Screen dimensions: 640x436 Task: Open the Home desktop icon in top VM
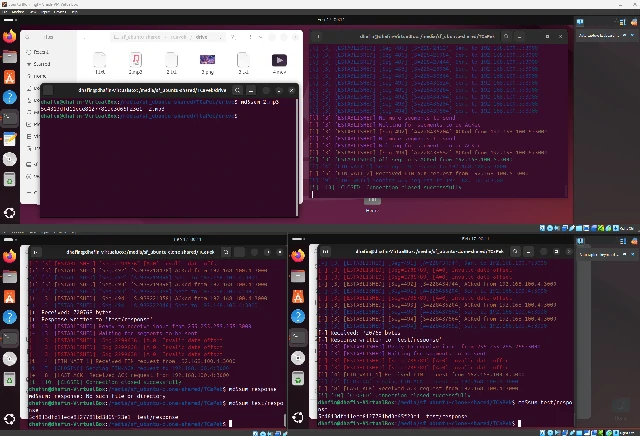(x=372, y=203)
